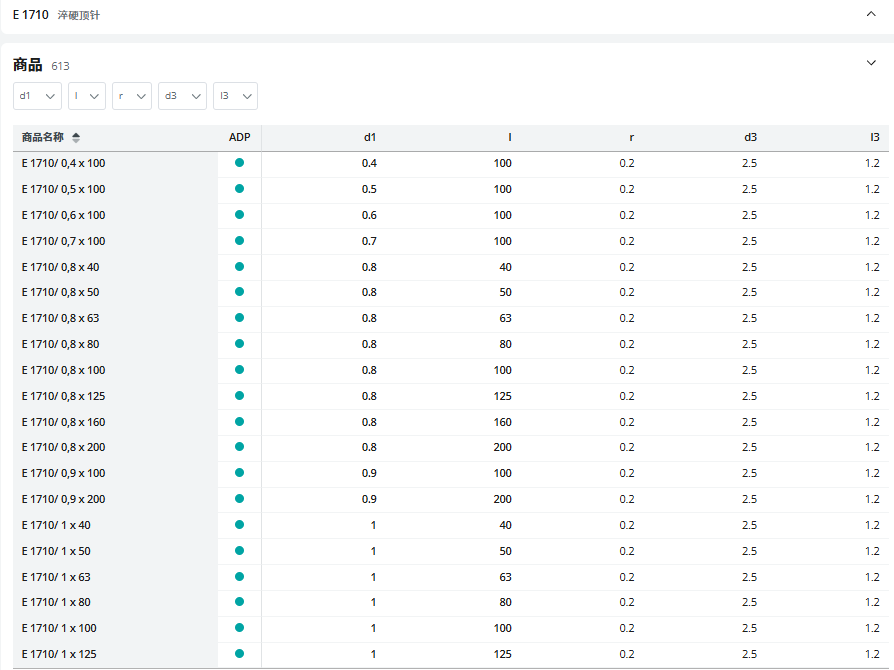The image size is (894, 670).
Task: Click ADP dot for E 1710/ 0,5 x 100
Action: pos(239,188)
